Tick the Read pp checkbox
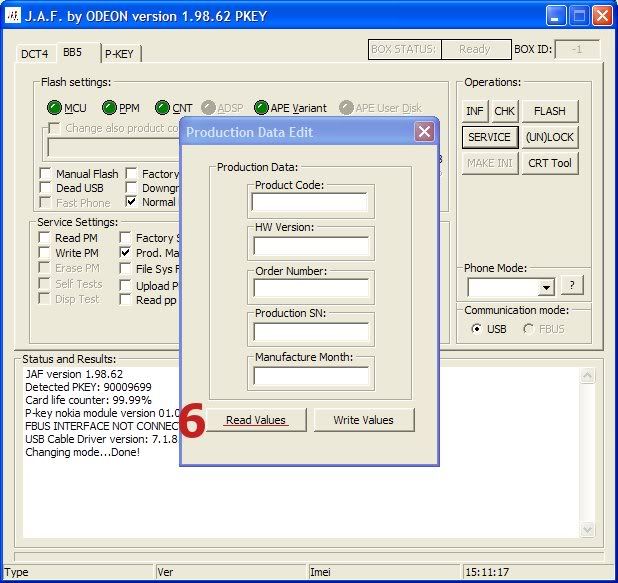 click(x=125, y=300)
